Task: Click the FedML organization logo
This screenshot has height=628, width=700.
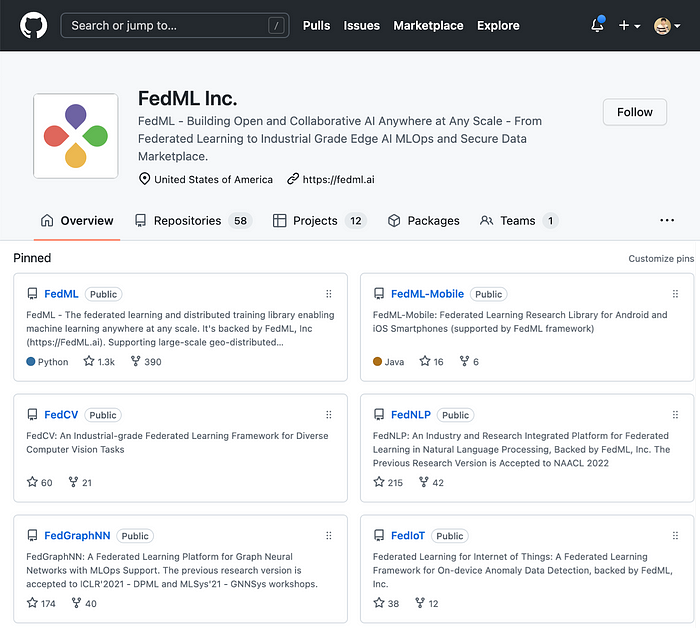Action: [x=75, y=136]
